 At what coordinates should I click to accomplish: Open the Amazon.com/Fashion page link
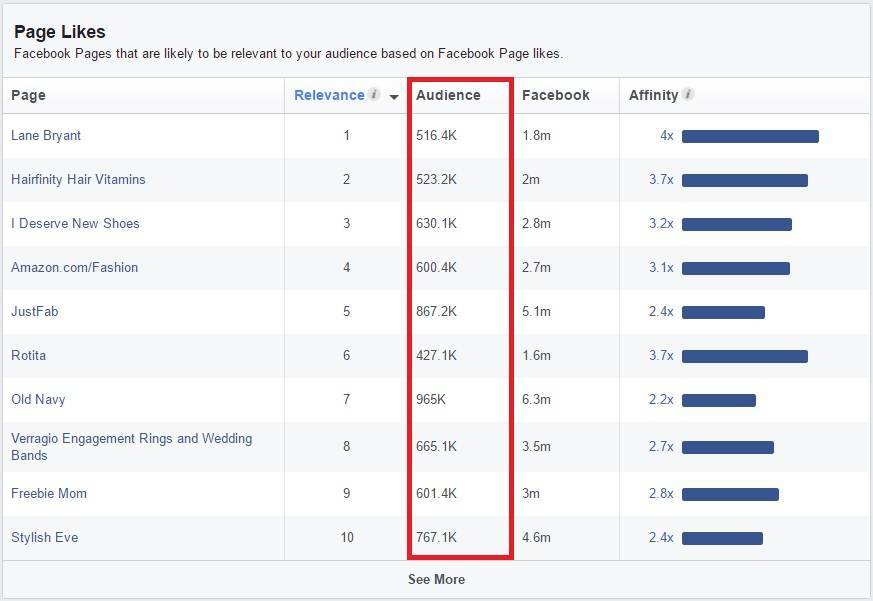tap(75, 267)
